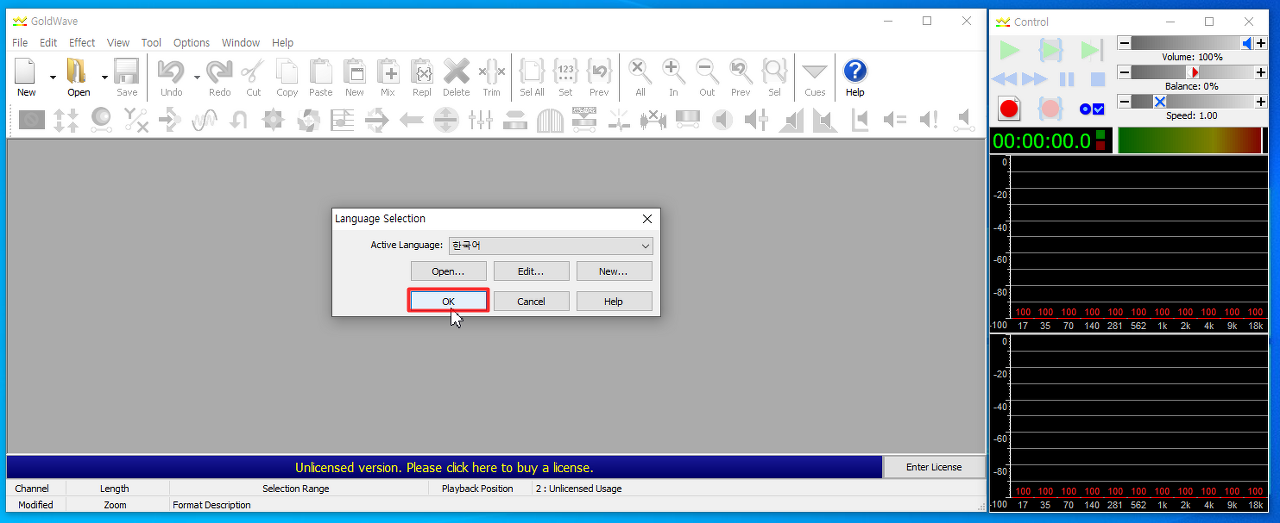Click Play to end button in Control

tap(1091, 50)
